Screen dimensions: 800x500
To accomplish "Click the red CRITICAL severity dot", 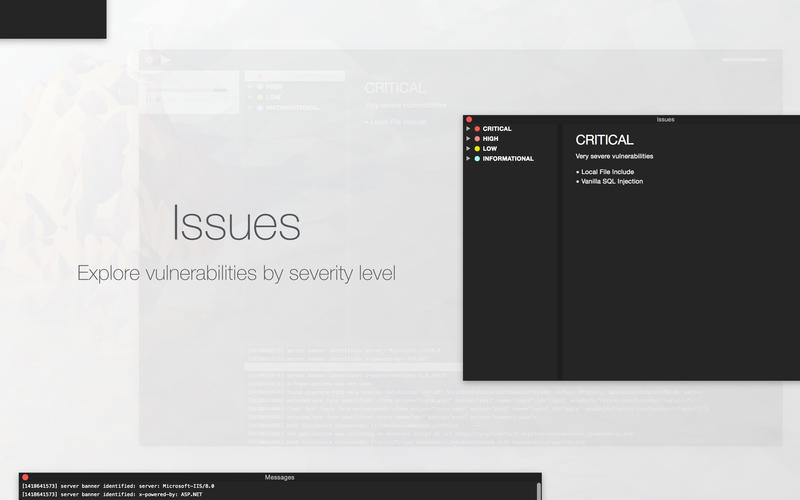I will [477, 129].
